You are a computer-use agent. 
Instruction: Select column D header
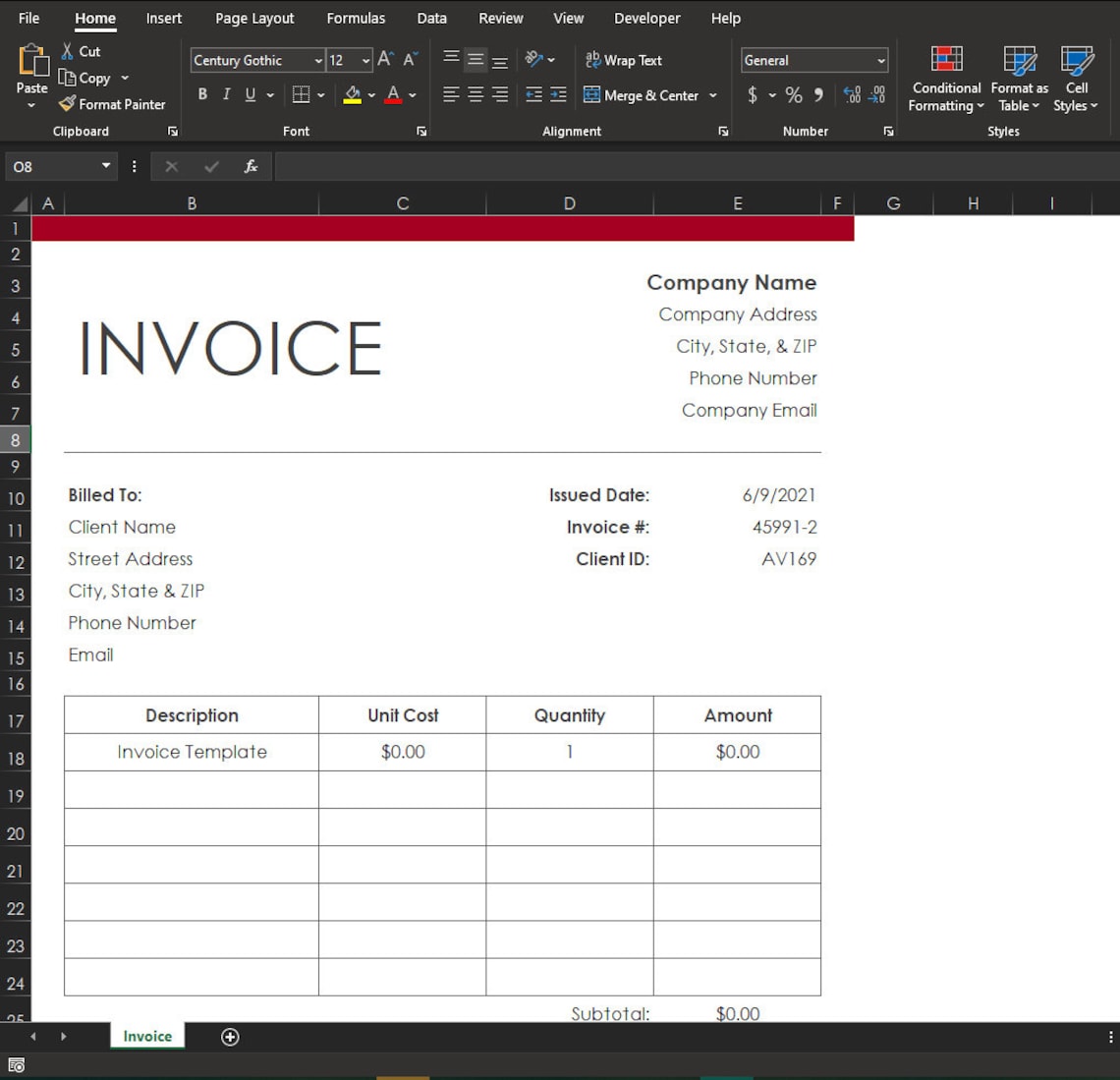click(569, 203)
